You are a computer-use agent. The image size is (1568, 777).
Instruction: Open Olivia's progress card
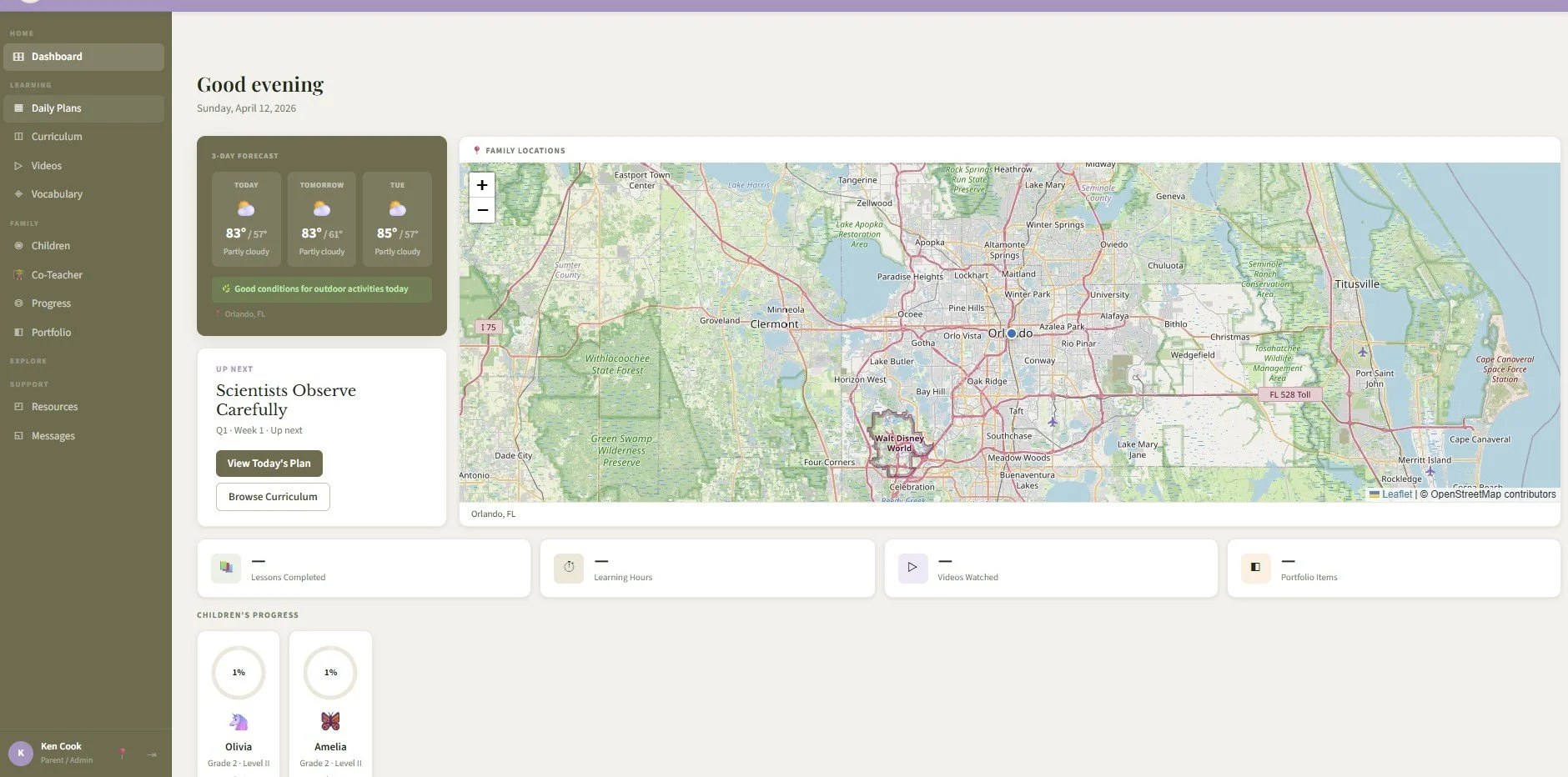click(239, 704)
